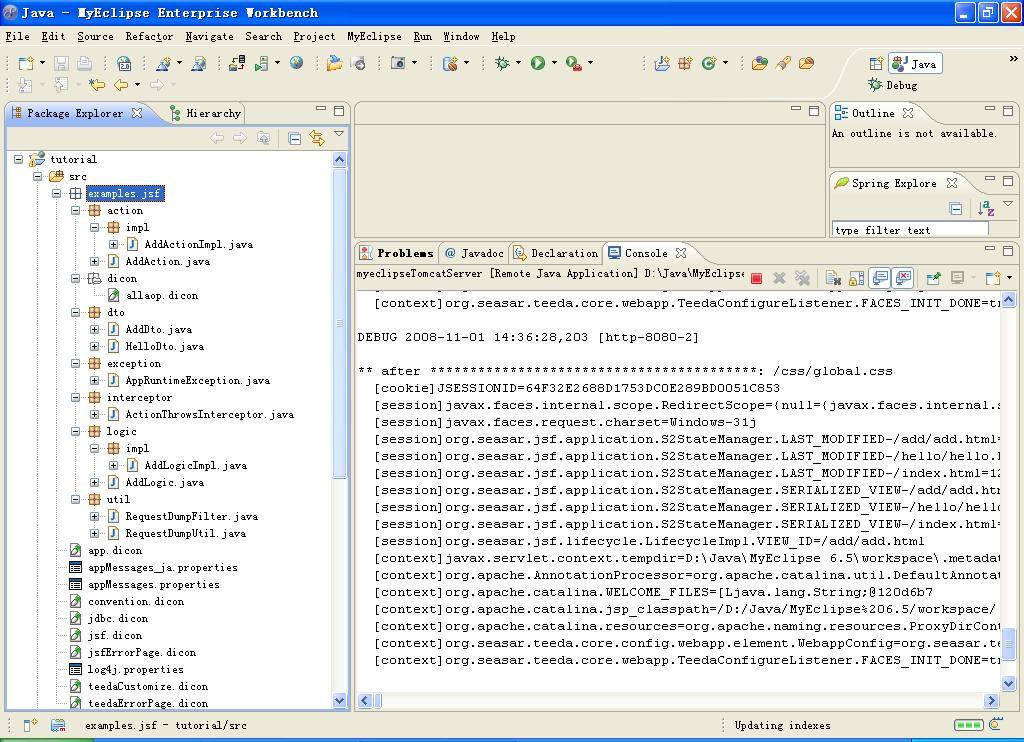
Task: Click the Clear Console icon
Action: [833, 278]
